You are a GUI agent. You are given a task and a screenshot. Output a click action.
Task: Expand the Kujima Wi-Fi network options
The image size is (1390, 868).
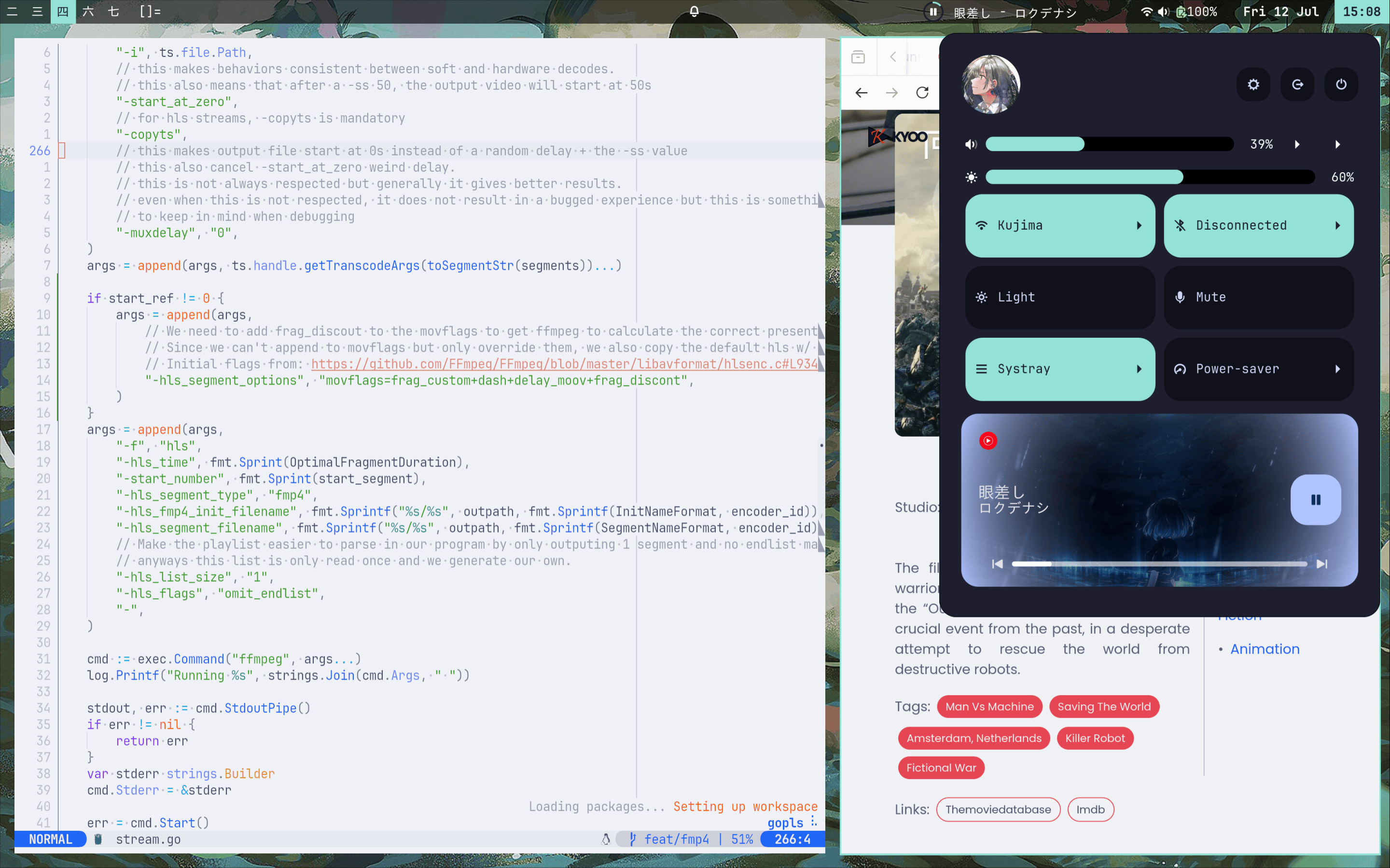pyautogui.click(x=1139, y=225)
